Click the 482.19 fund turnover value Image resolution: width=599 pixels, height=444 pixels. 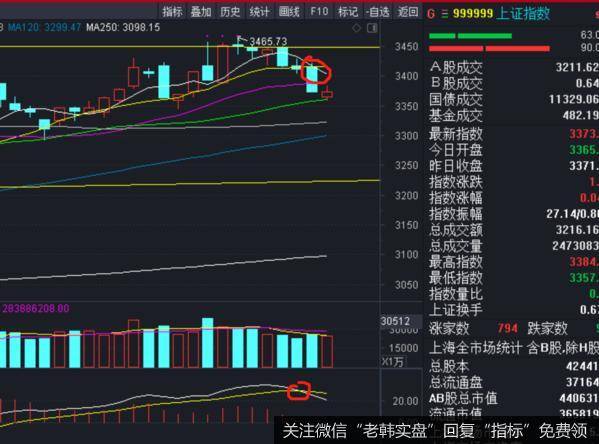pos(581,115)
